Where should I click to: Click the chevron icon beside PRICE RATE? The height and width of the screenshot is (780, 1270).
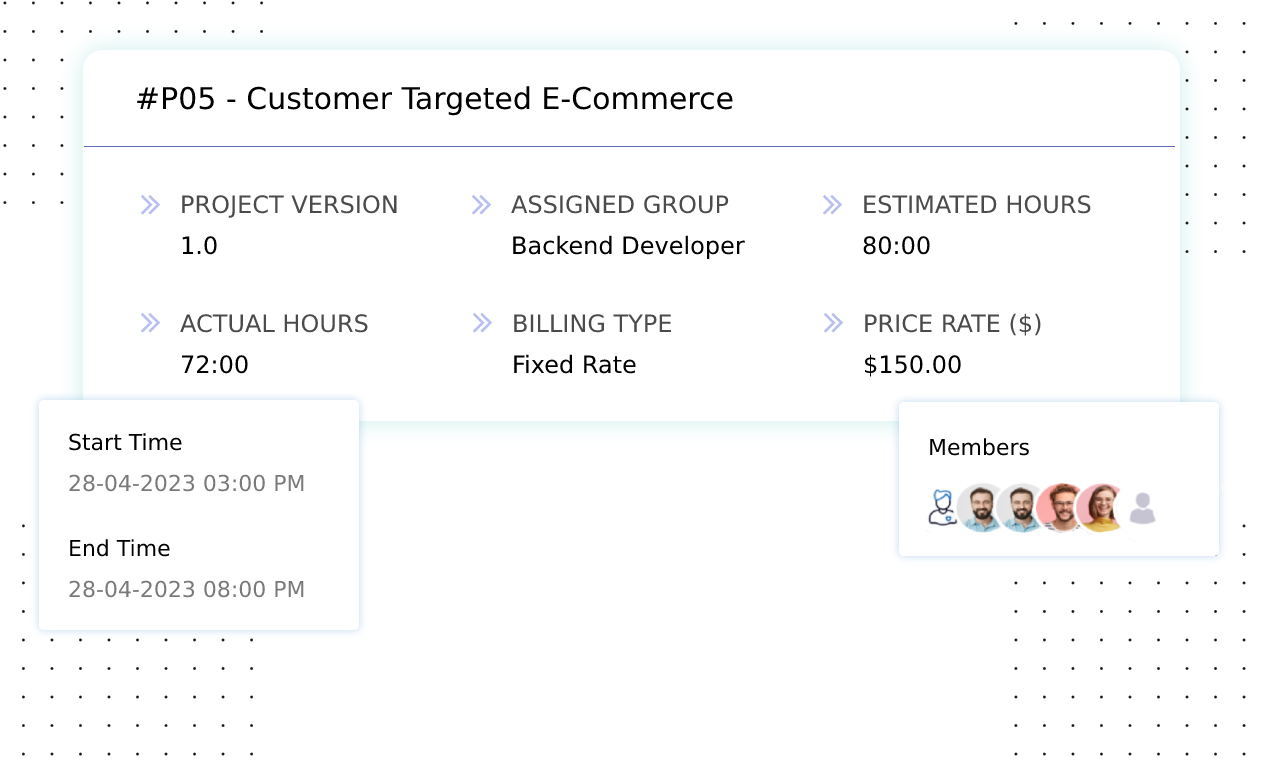point(832,323)
